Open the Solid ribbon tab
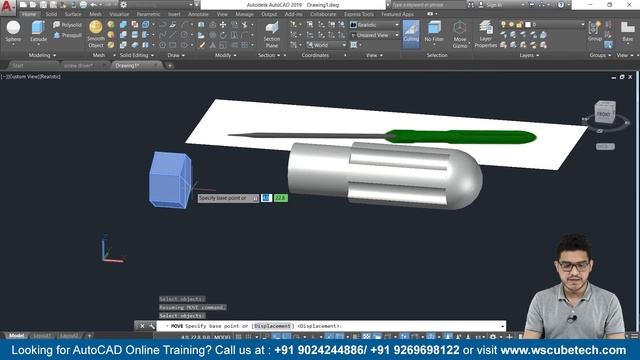Image resolution: width=640 pixels, height=360 pixels. 51,14
